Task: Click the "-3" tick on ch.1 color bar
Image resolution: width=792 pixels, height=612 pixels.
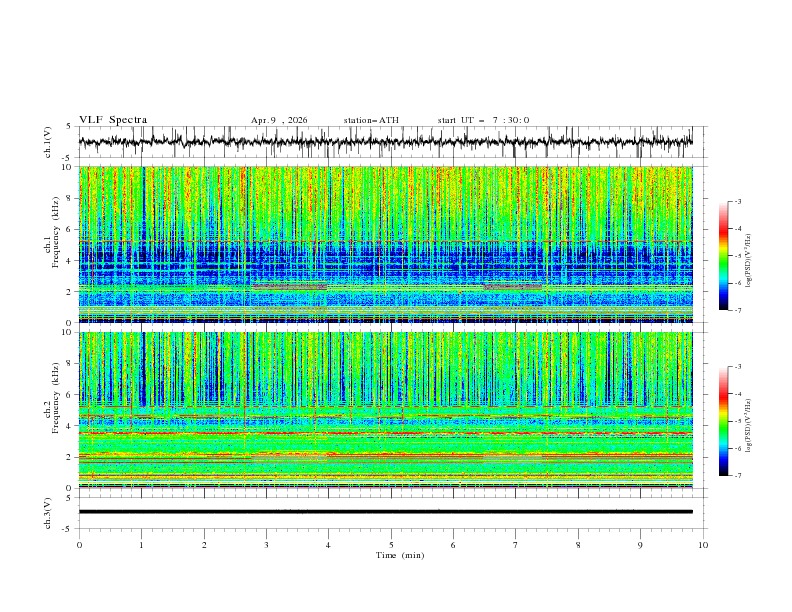Action: coord(738,201)
